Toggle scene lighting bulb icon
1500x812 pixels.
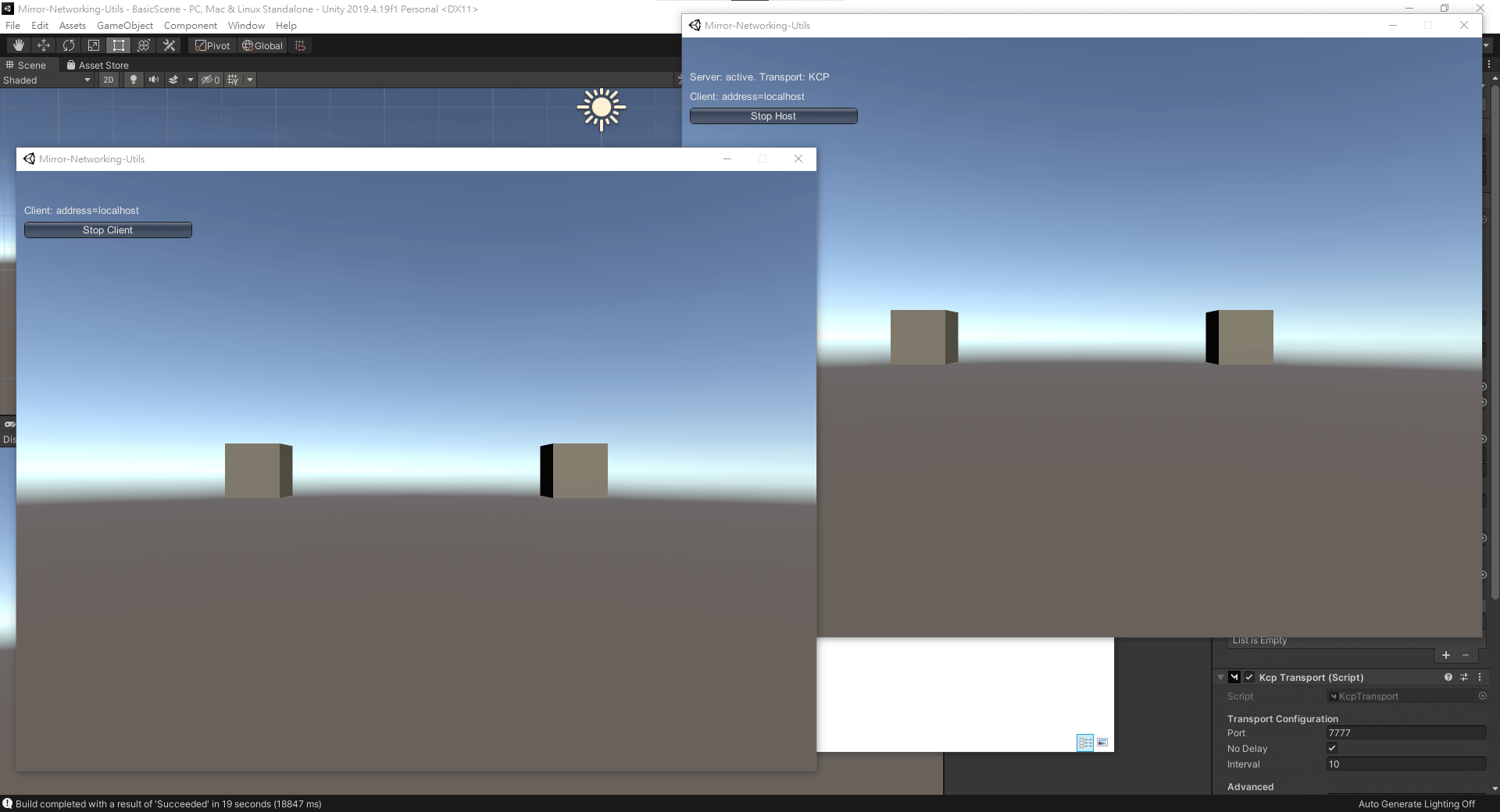pos(134,80)
